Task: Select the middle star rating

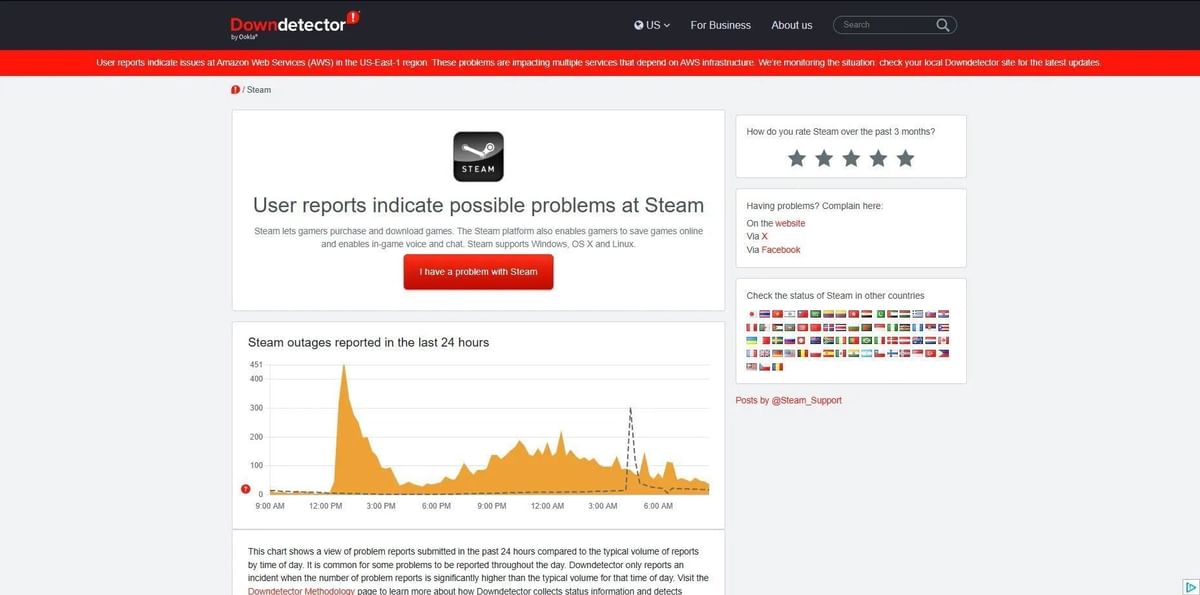Action: (851, 157)
